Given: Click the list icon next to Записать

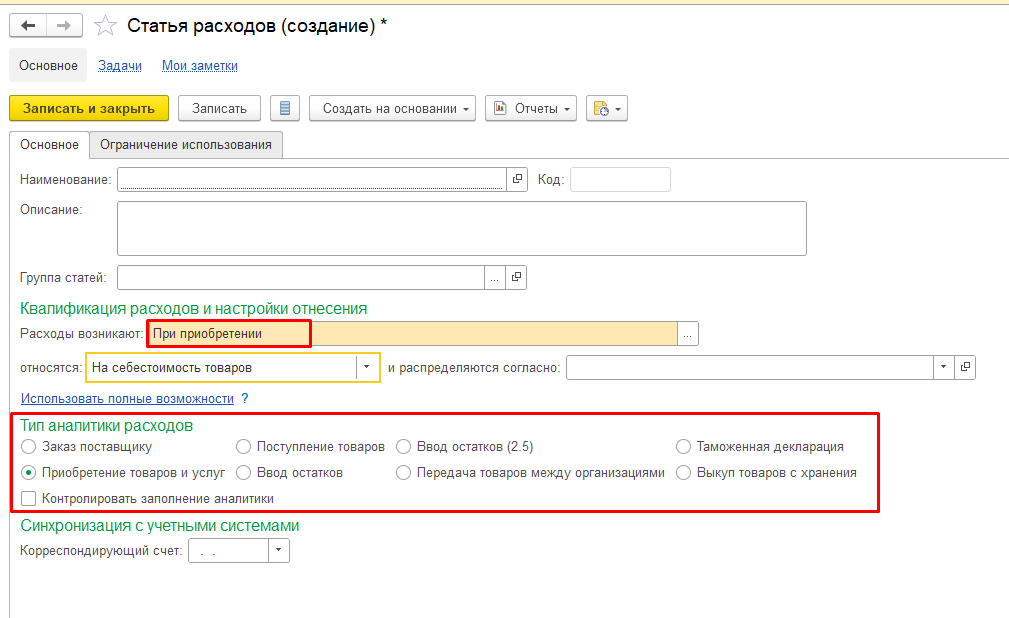Looking at the screenshot, I should coord(285,108).
